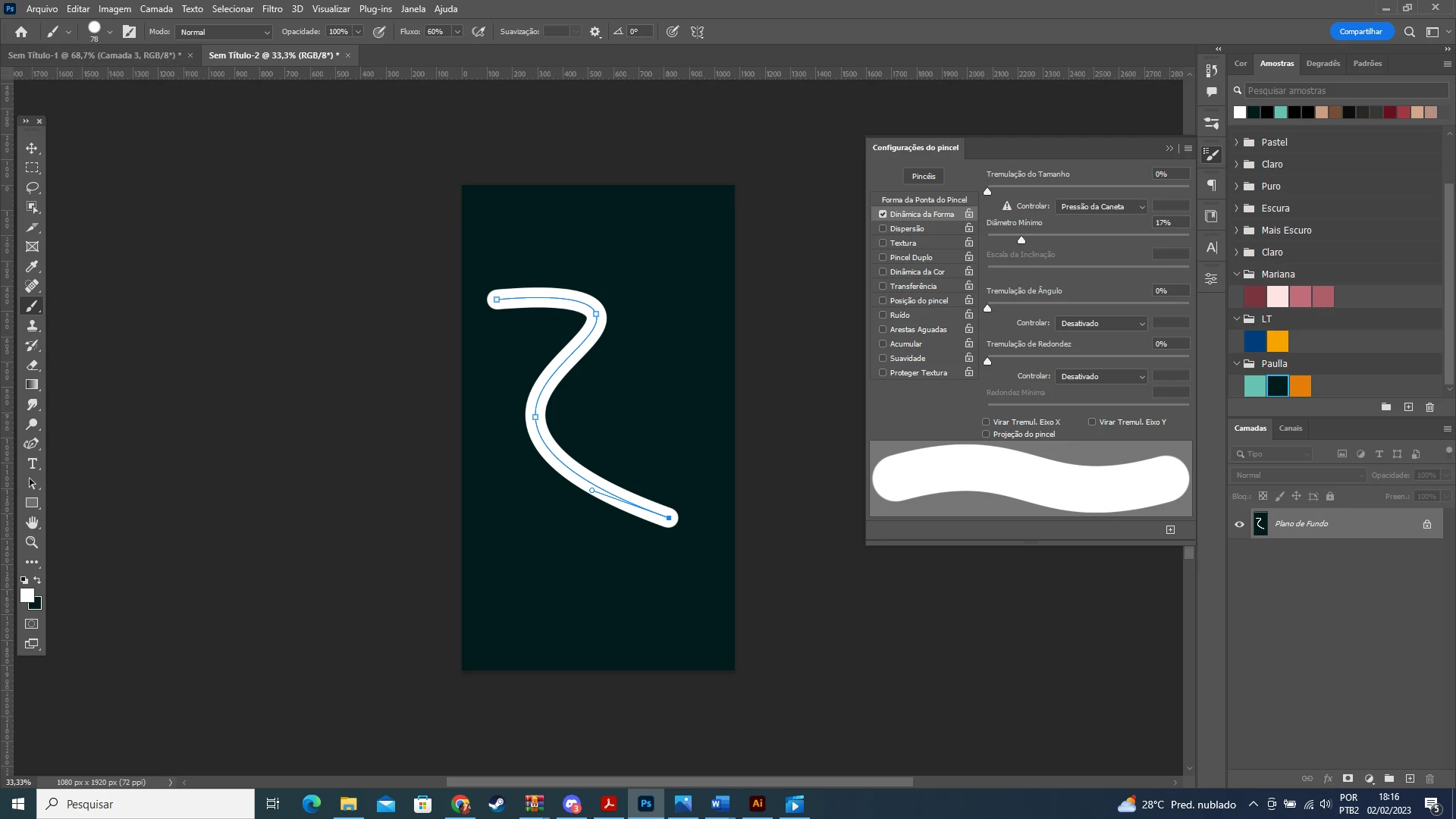Pick the orange swatch in Paulla group

click(1300, 386)
